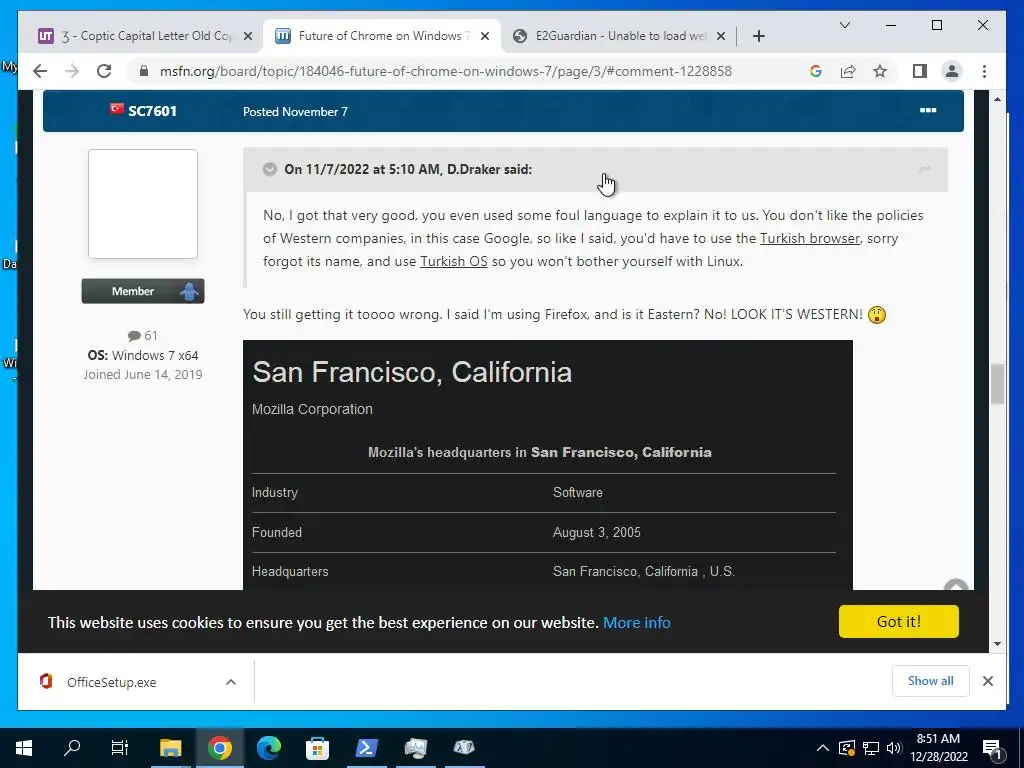Click the Posted November 7 timestamp
Viewport: 1024px width, 768px height.
pyautogui.click(x=295, y=112)
